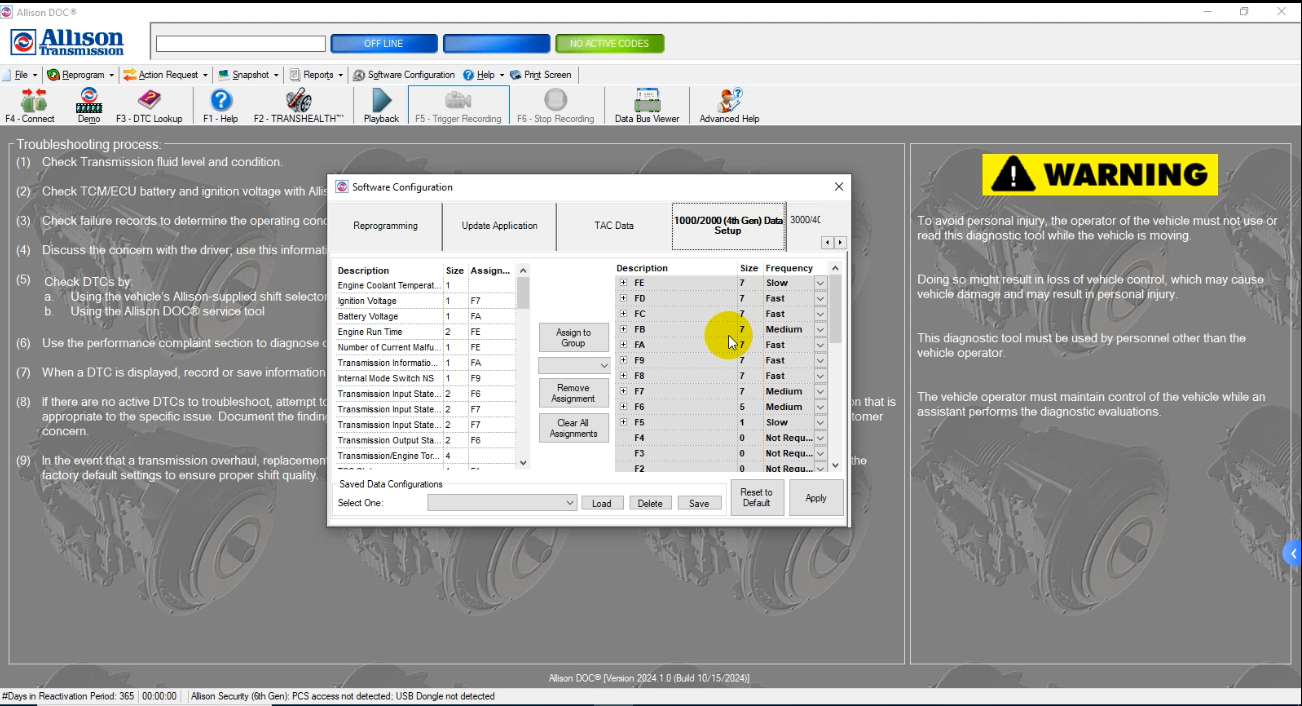Image resolution: width=1302 pixels, height=706 pixels.
Task: Click the Assign to Group button
Action: click(x=574, y=338)
